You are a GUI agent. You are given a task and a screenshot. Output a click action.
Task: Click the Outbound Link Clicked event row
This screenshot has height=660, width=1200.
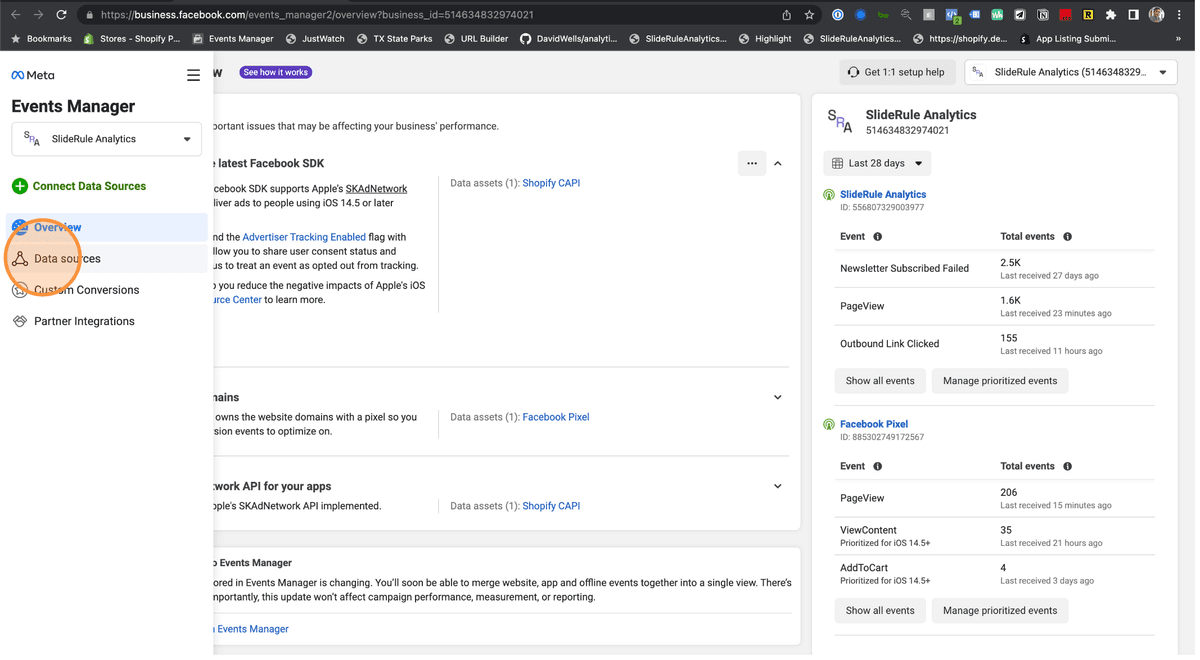(x=995, y=344)
